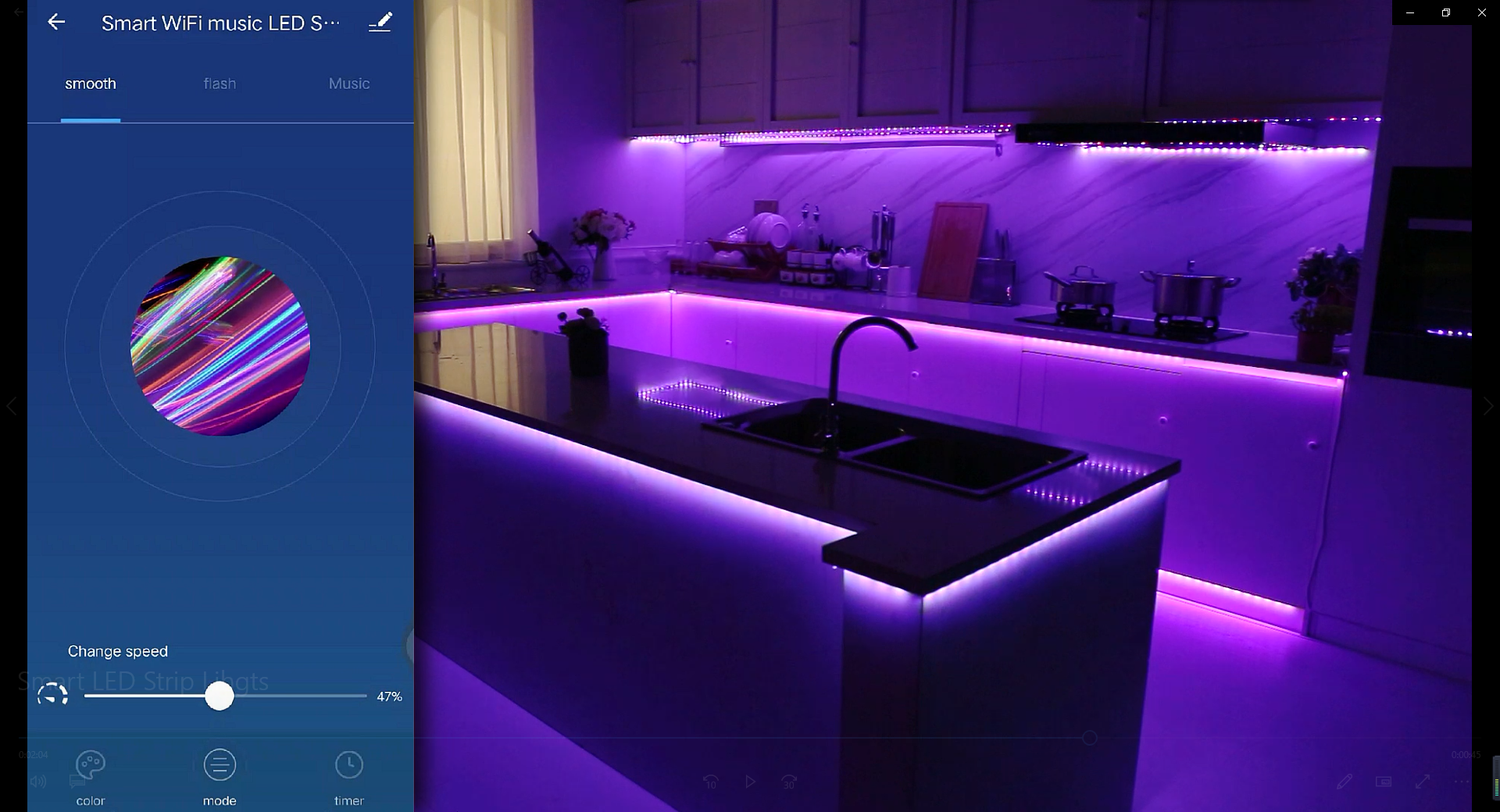Viewport: 1500px width, 812px height.
Task: Click the right chevron for the next video
Action: tap(1488, 405)
